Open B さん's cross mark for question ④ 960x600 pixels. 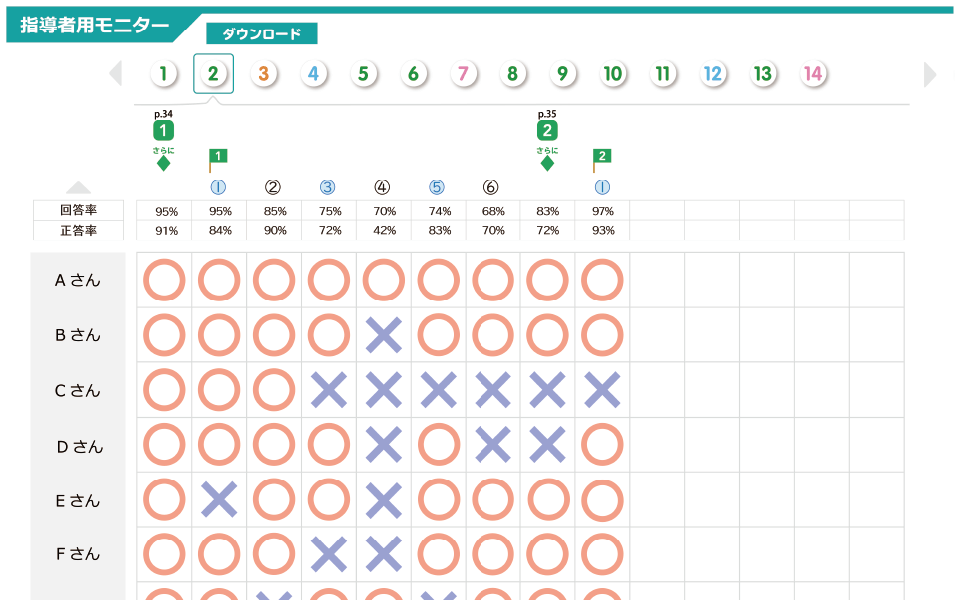pyautogui.click(x=384, y=335)
